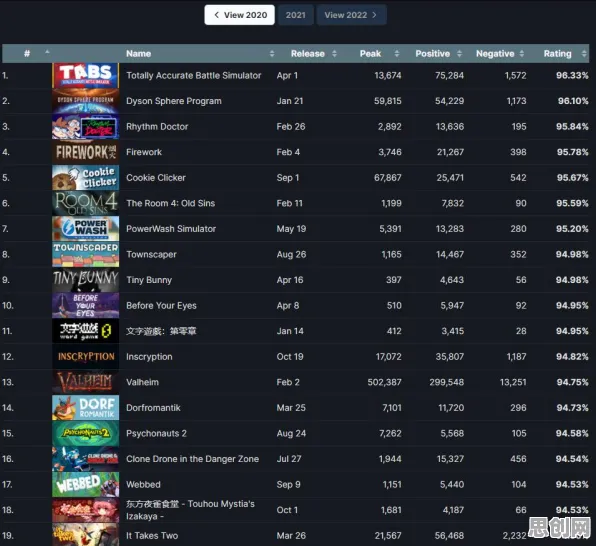Screen dimensions: 596x546
Task: Open the It Takes Two game link
Action: (152, 535)
